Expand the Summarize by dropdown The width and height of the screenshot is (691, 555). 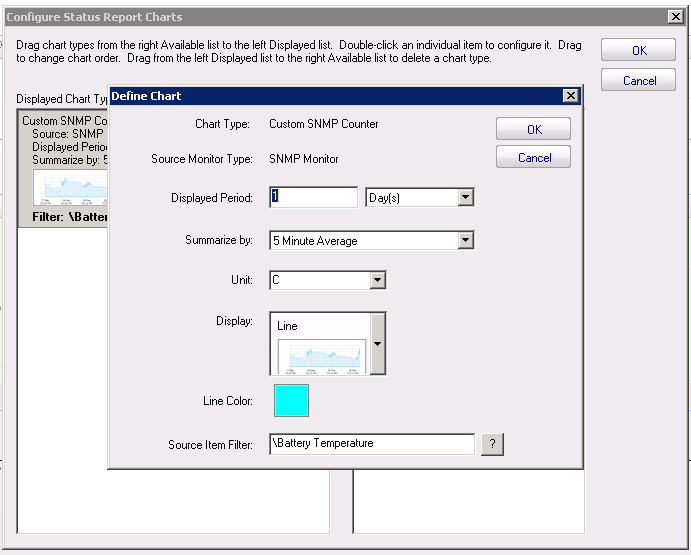465,240
